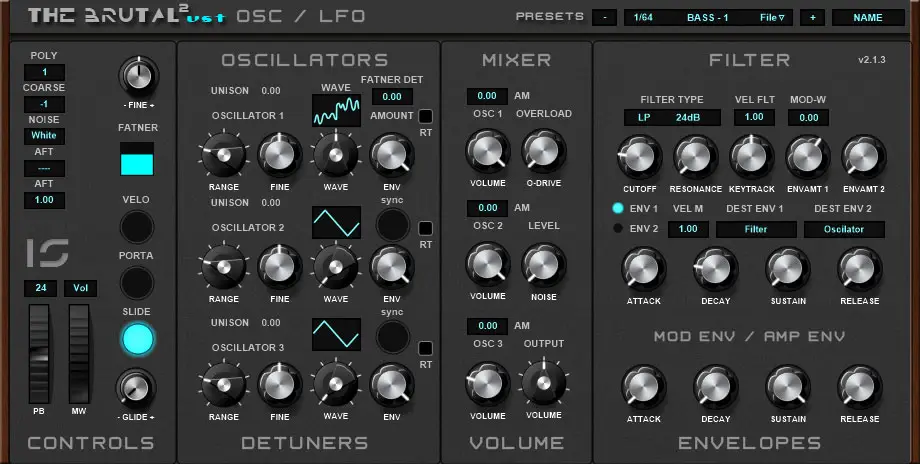Click the Oscillator 2 triangle waveform display

pyautogui.click(x=336, y=222)
